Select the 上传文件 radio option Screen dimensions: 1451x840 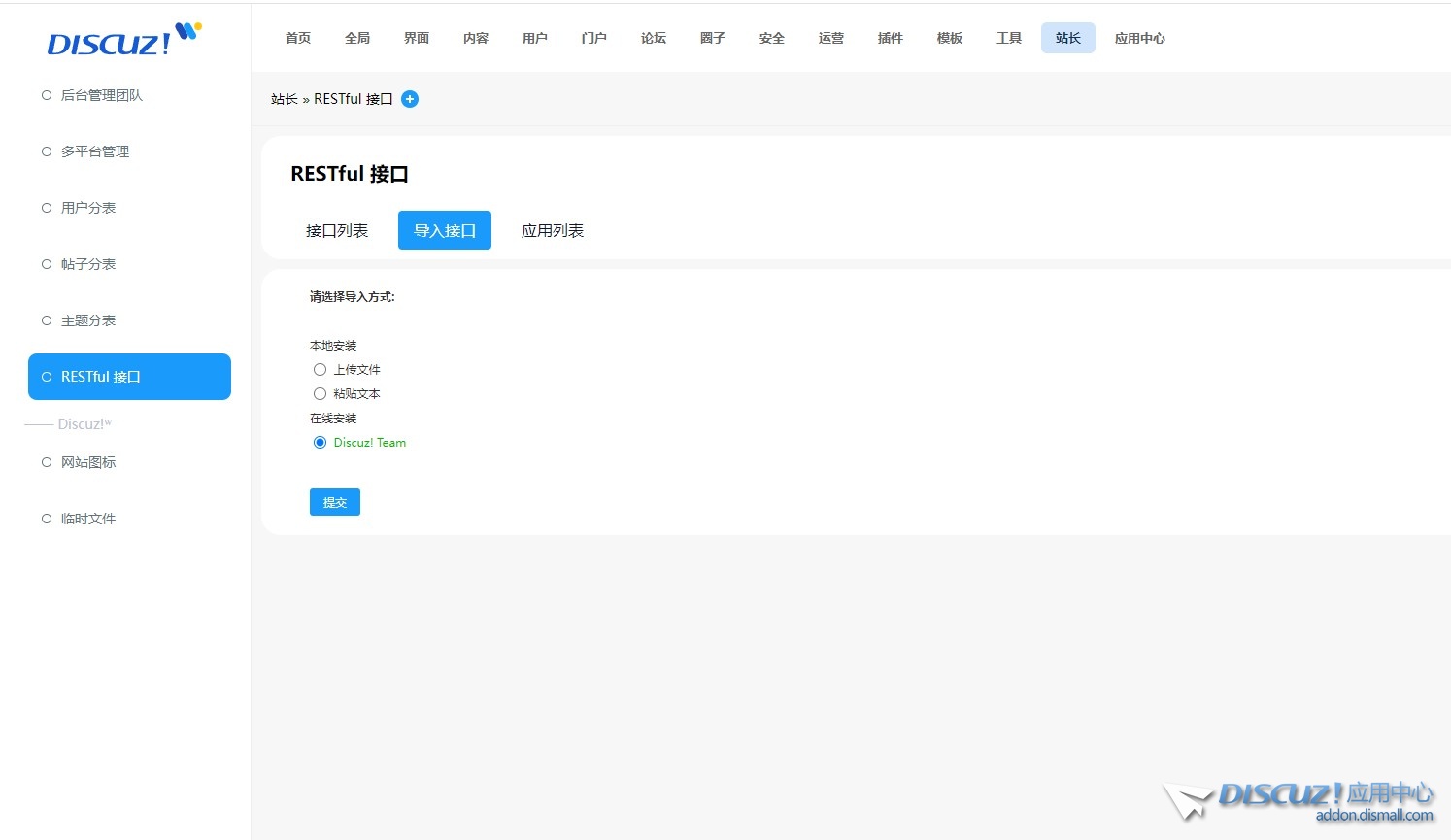coord(320,370)
